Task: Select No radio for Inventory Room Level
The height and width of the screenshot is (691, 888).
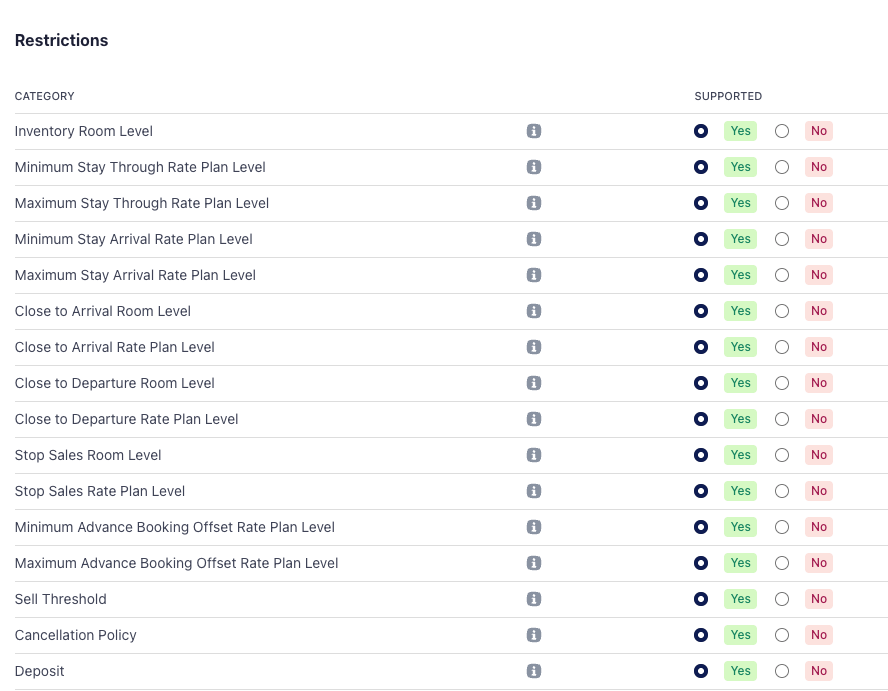Action: [782, 131]
